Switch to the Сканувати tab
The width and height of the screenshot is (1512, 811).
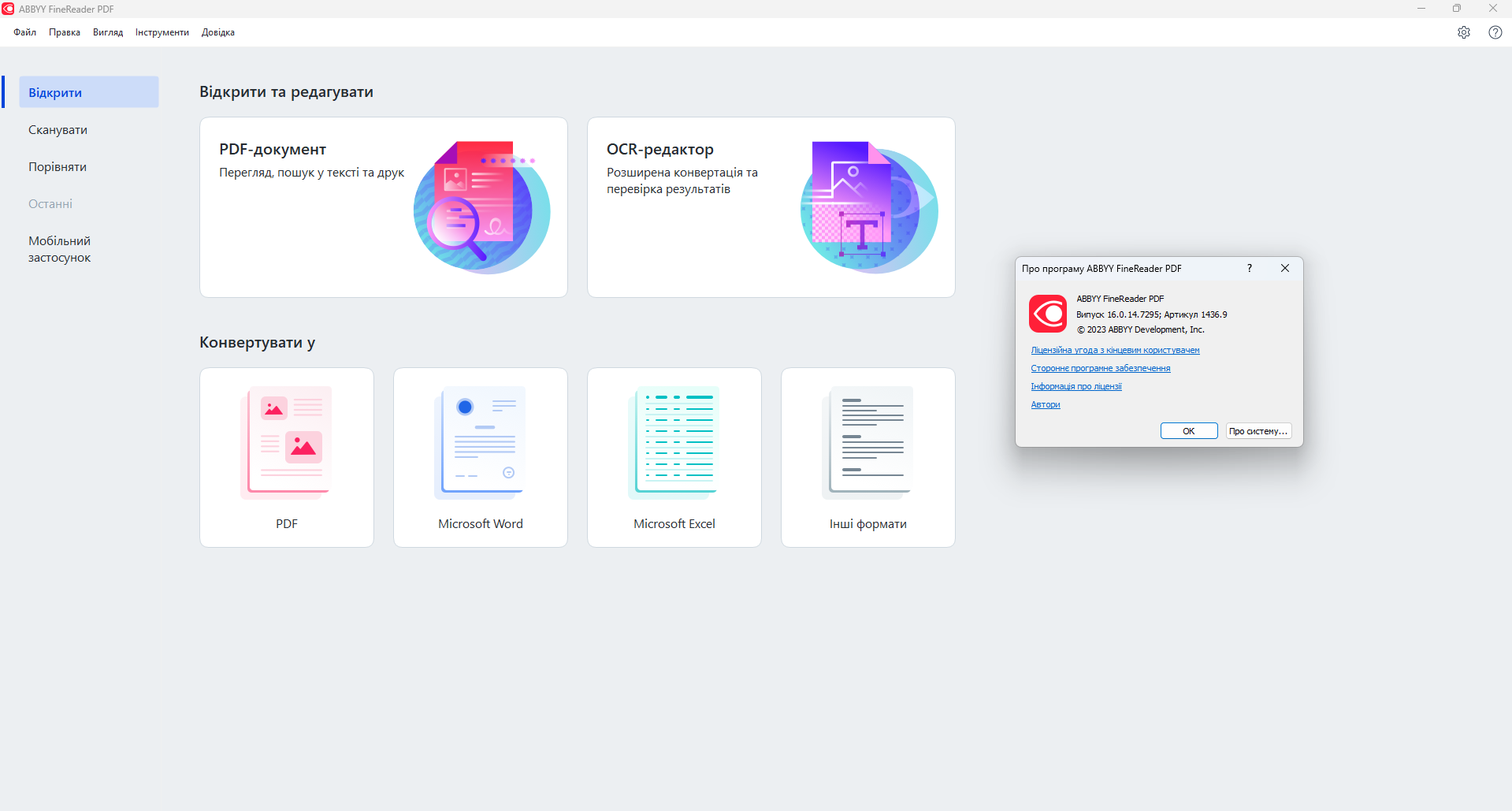pyautogui.click(x=58, y=130)
